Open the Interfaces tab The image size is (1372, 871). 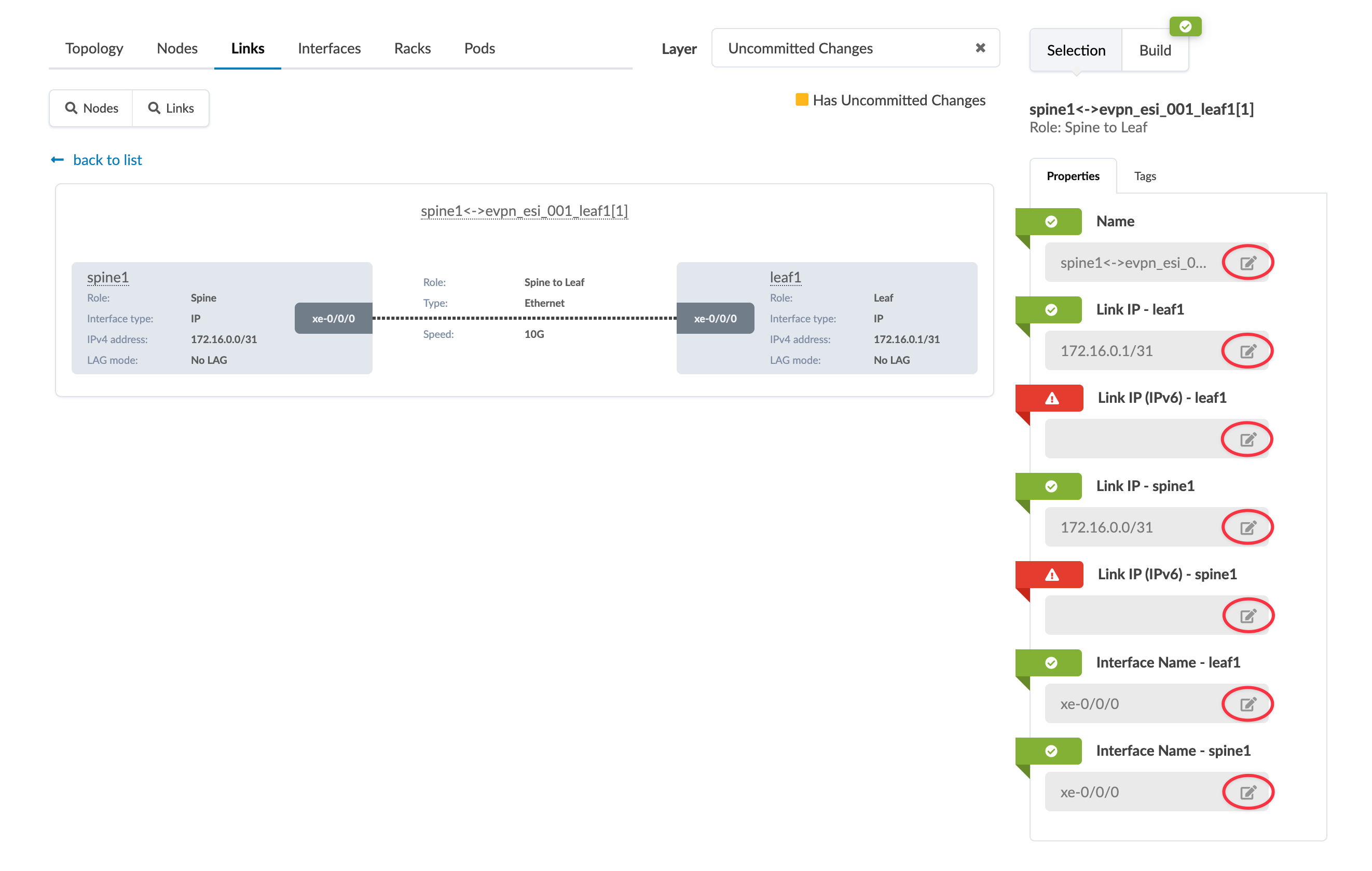[x=329, y=48]
